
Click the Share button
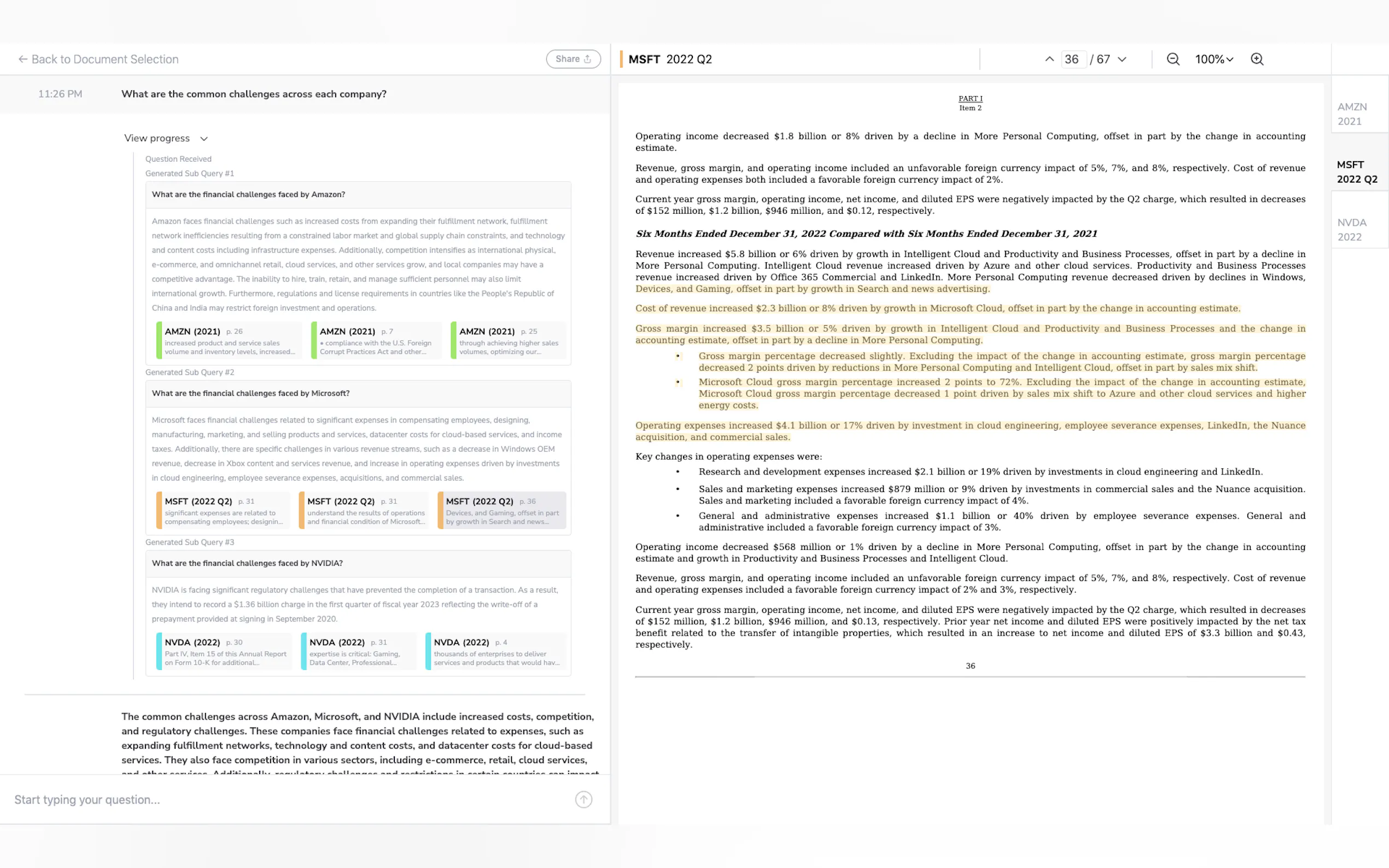click(x=573, y=59)
